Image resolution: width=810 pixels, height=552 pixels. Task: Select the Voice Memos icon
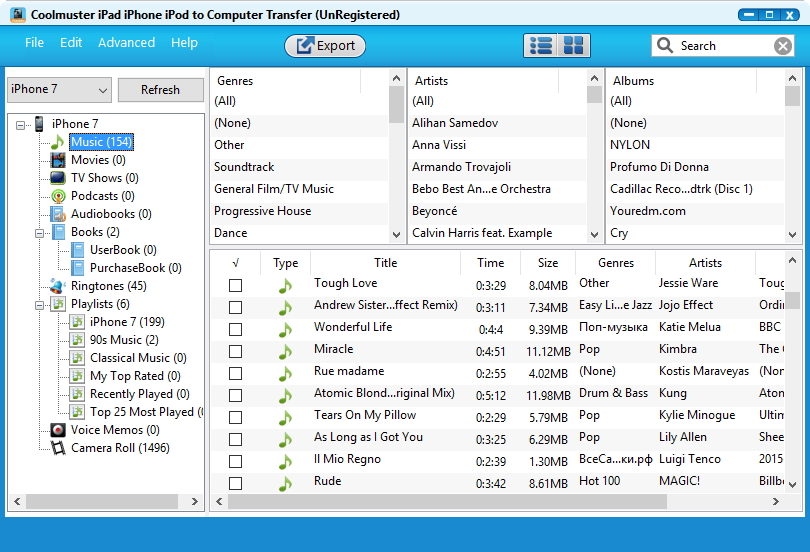pyautogui.click(x=58, y=430)
